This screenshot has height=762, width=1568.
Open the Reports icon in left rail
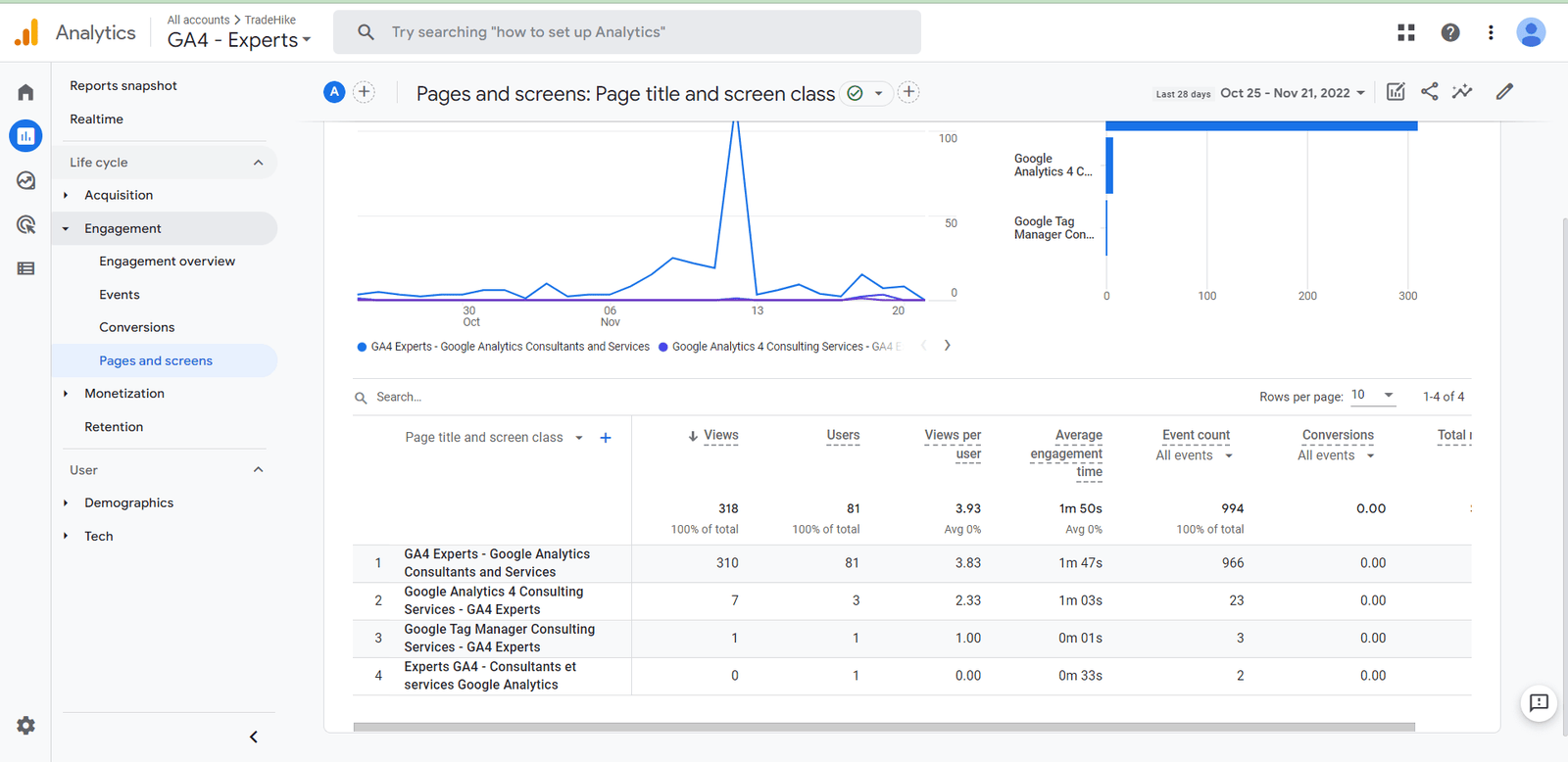(25, 136)
